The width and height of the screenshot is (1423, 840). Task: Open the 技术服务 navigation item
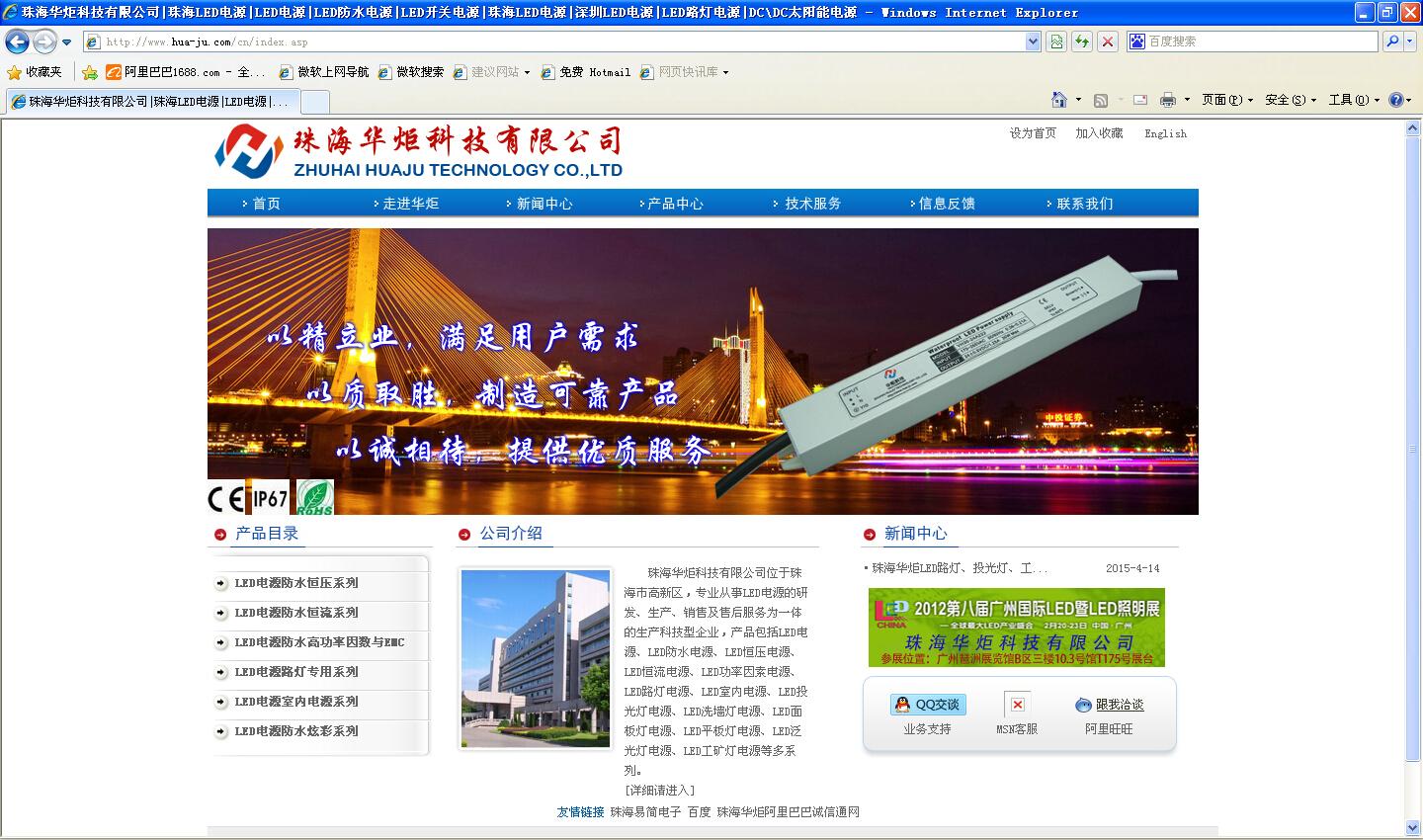click(x=812, y=204)
